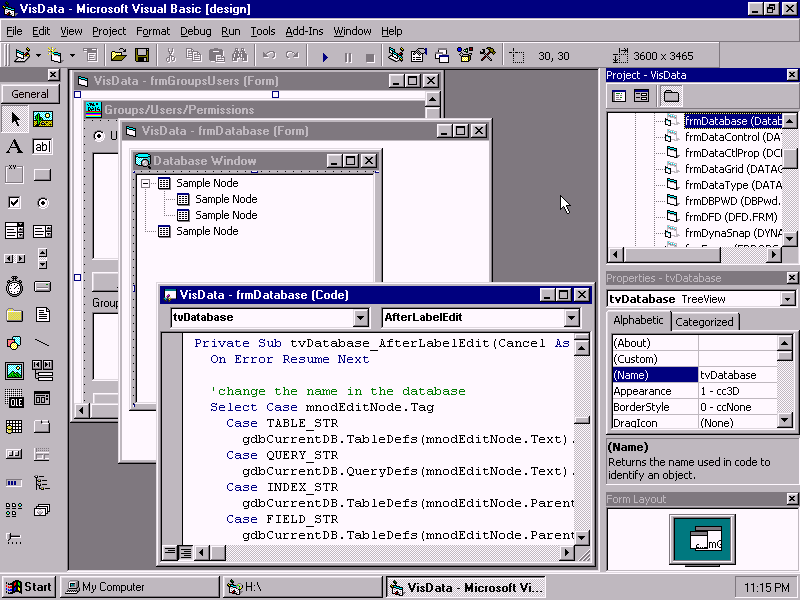Choose the Timer control tool
The image size is (800, 600).
click(15, 286)
